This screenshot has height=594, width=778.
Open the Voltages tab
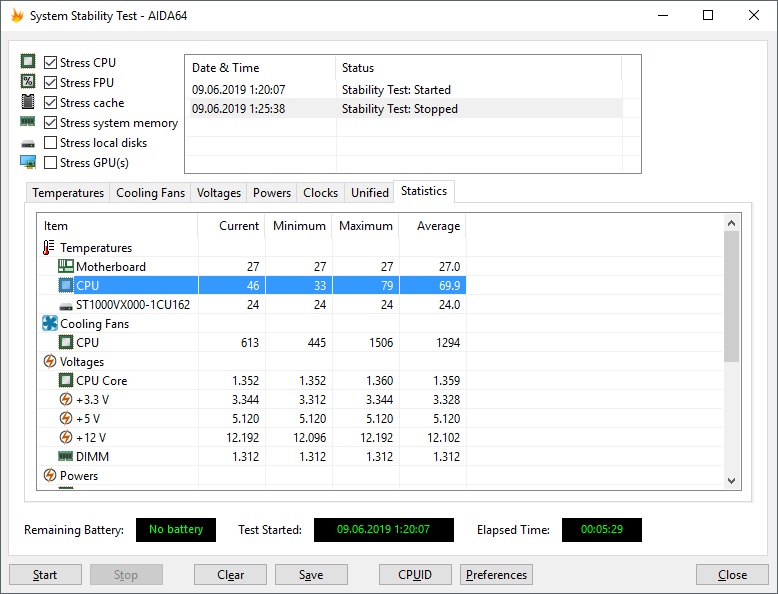[218, 193]
